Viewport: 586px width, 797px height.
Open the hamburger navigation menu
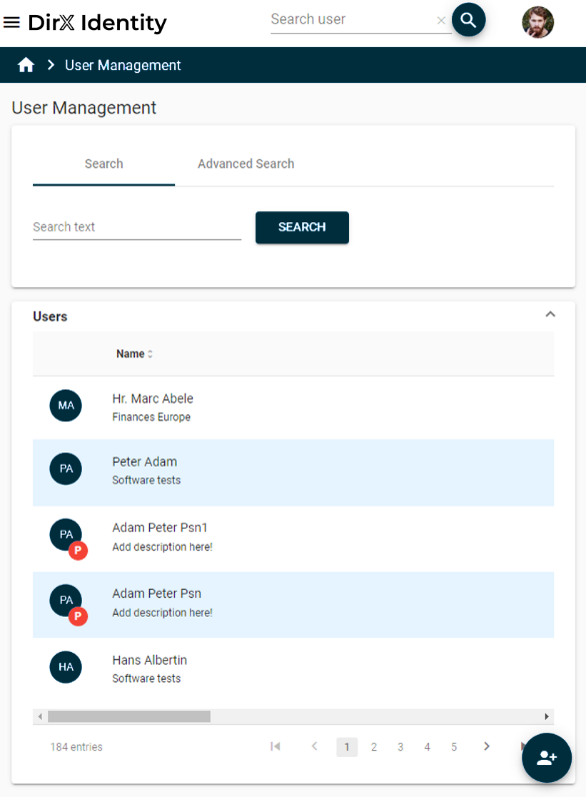pos(12,22)
